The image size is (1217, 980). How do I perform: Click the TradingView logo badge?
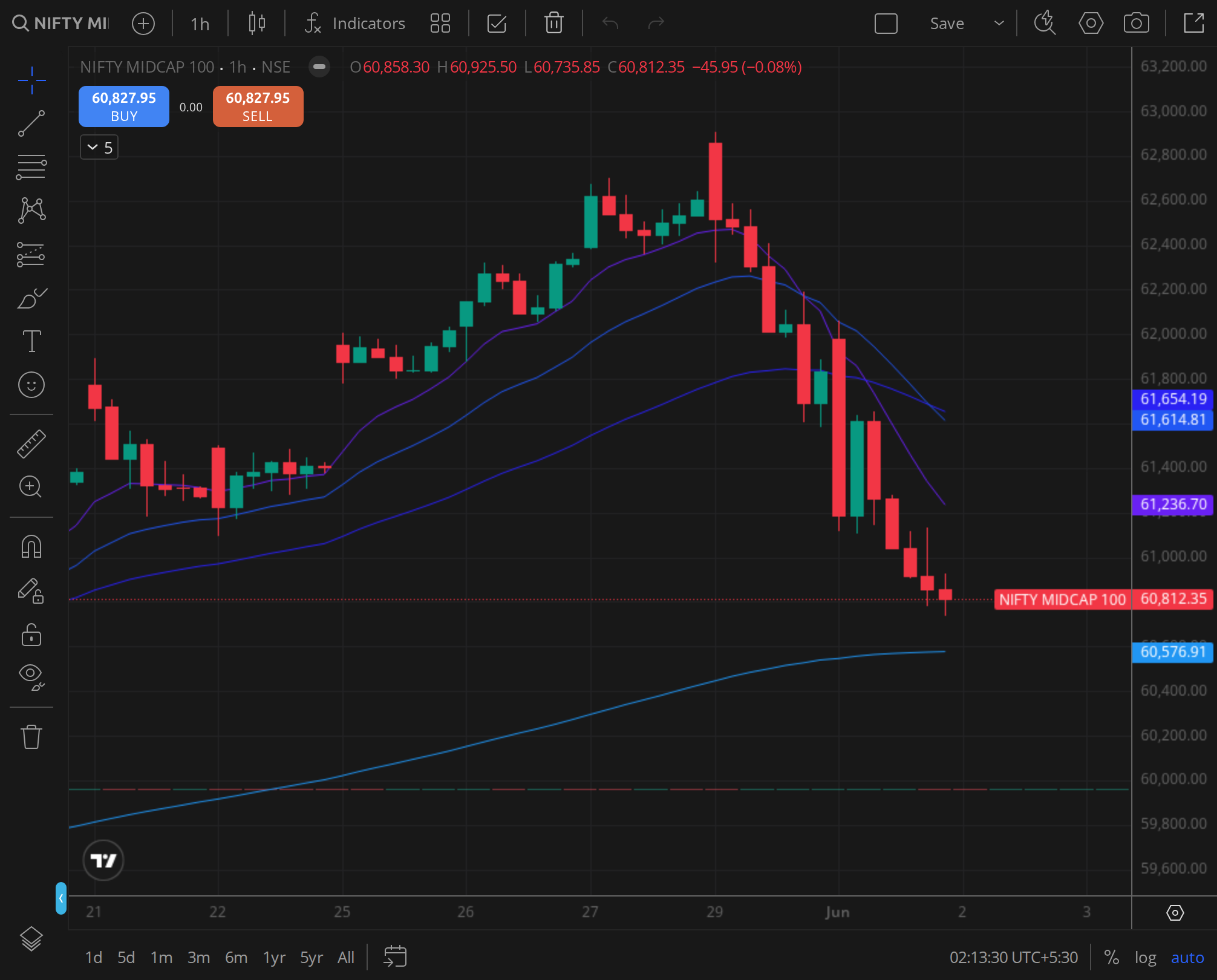pos(103,860)
